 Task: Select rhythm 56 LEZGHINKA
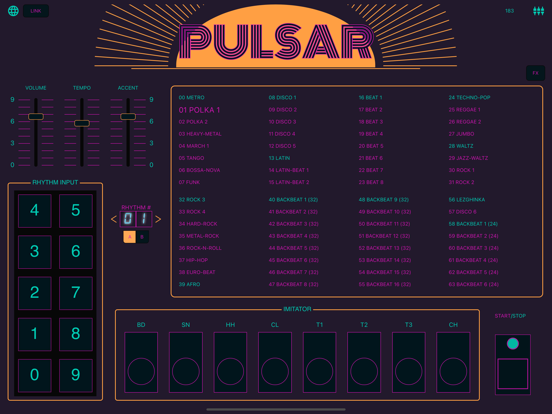tap(467, 200)
